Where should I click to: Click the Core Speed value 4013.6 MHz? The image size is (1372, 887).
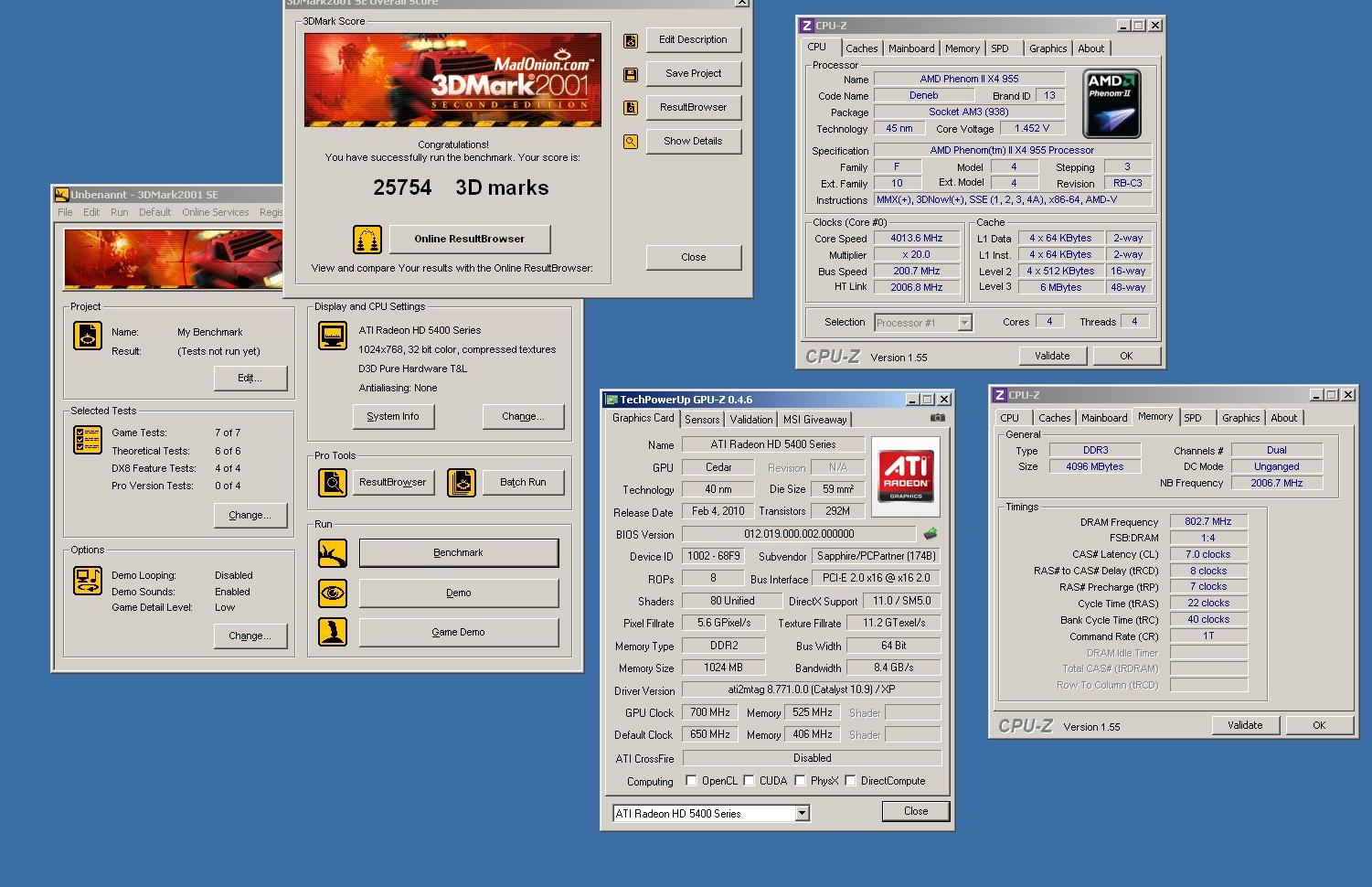tap(917, 238)
